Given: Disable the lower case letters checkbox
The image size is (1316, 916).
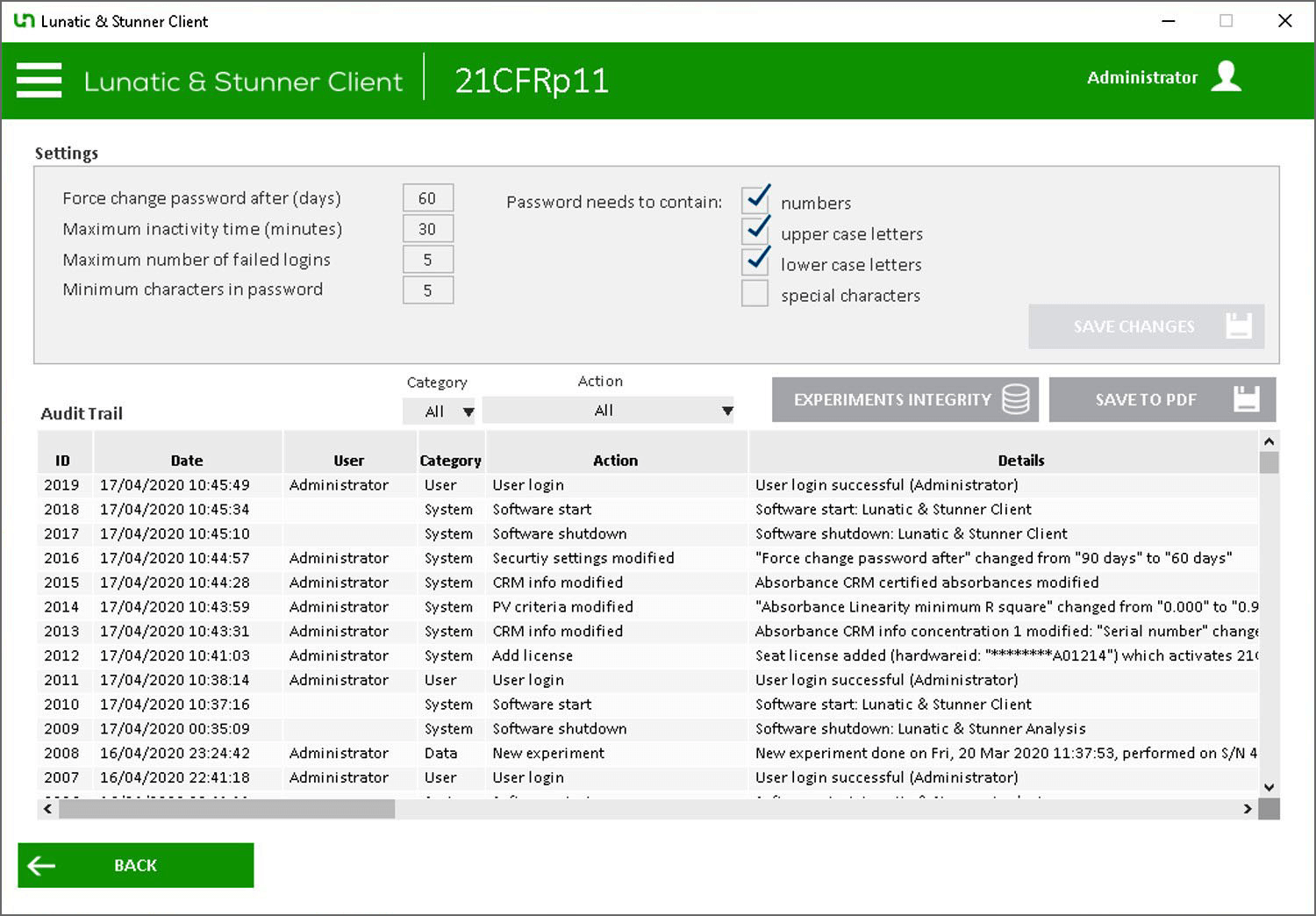Looking at the screenshot, I should point(755,262).
